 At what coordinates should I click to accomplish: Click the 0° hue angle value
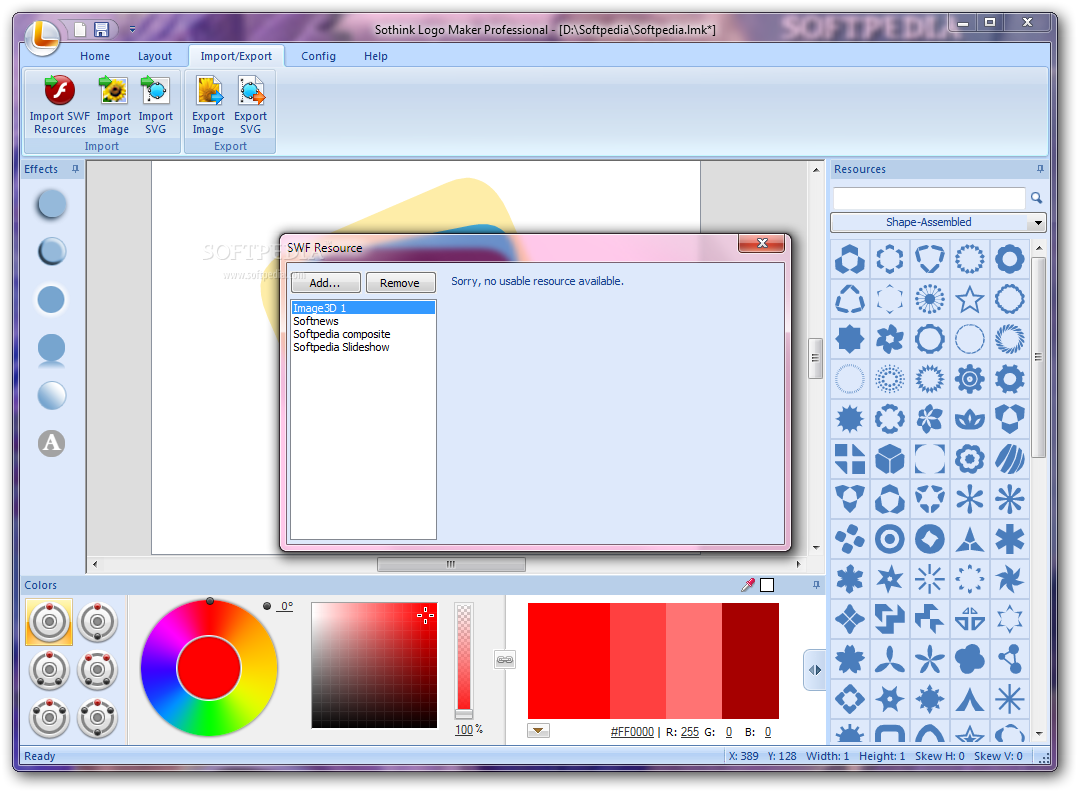(286, 606)
